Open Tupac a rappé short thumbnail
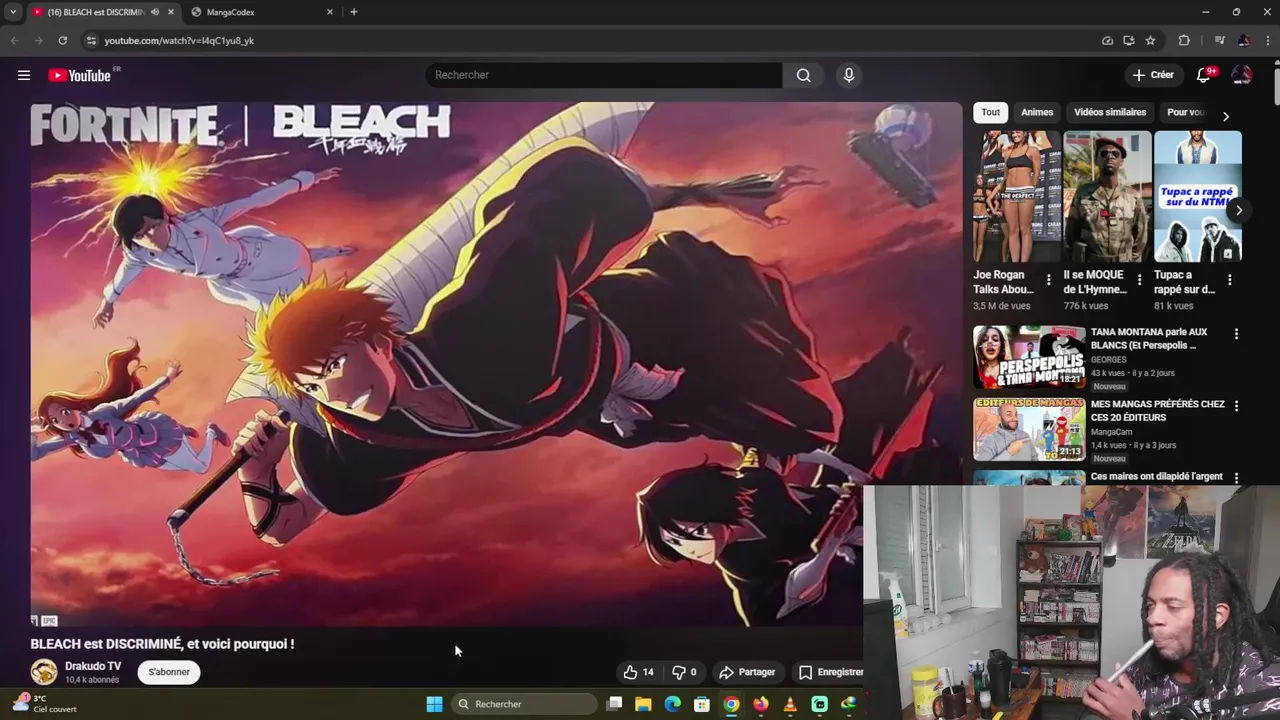 1197,196
